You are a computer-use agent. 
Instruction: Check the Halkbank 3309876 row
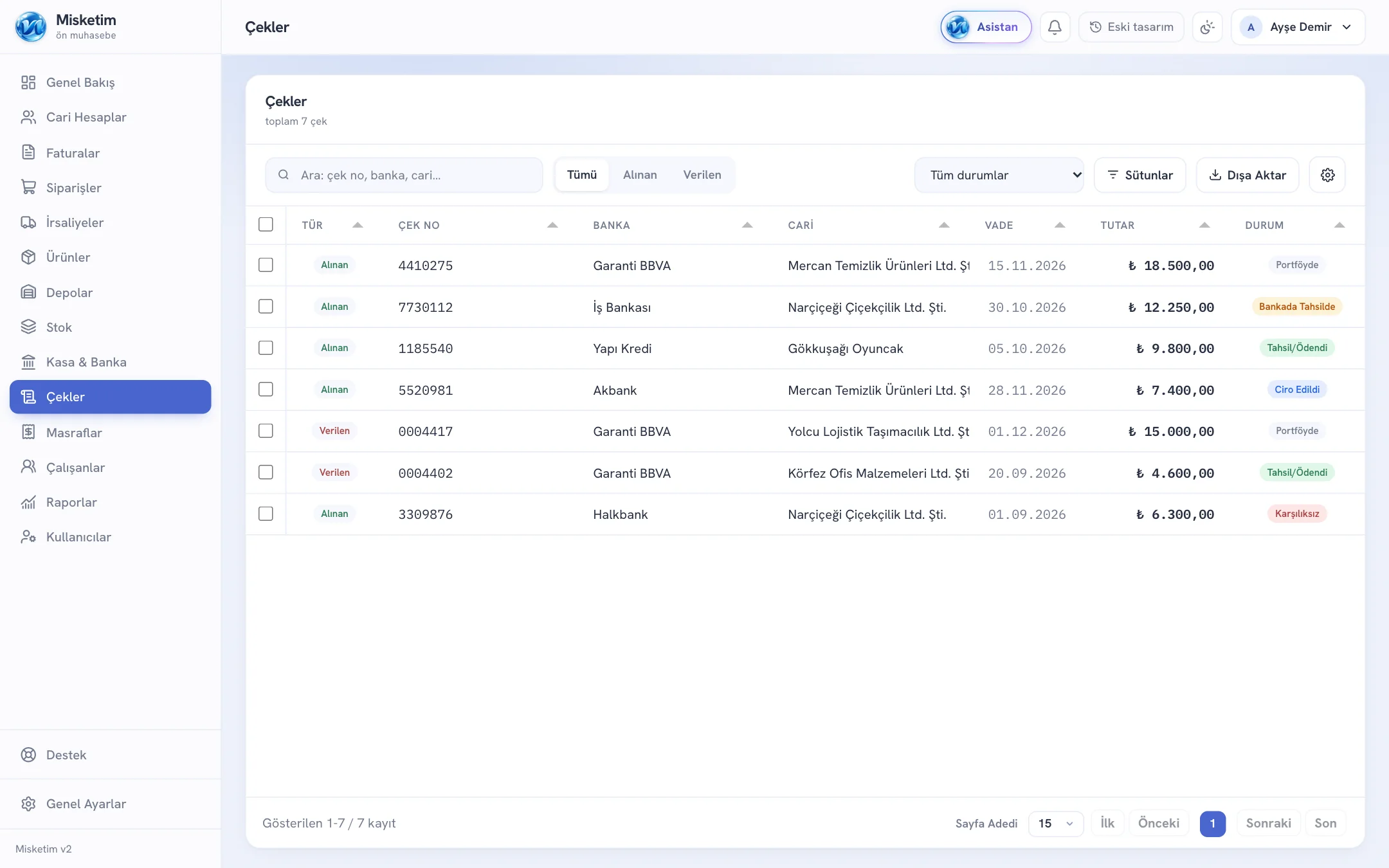coord(266,514)
